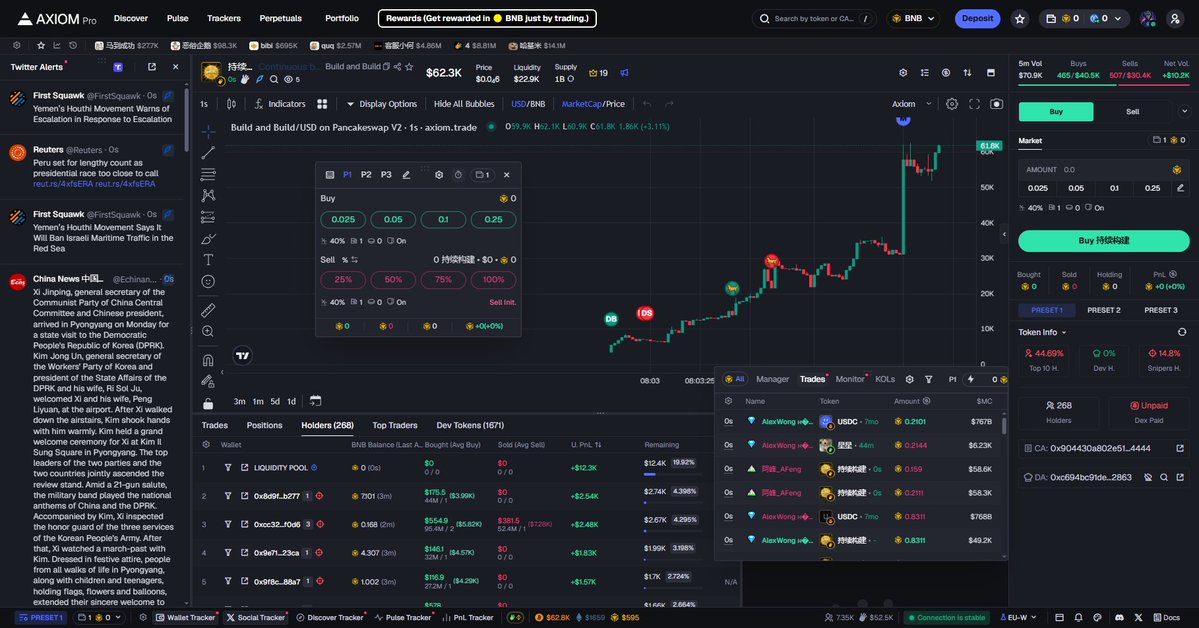Toggle sell percent mode swap icon
Screen dimensions: 1199x628
click(x=354, y=260)
